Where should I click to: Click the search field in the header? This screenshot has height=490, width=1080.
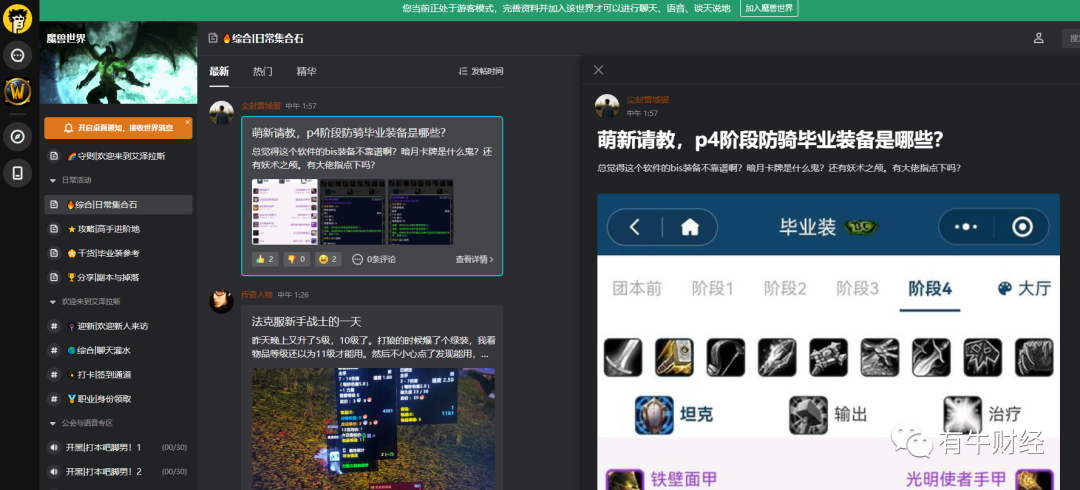tap(1070, 39)
